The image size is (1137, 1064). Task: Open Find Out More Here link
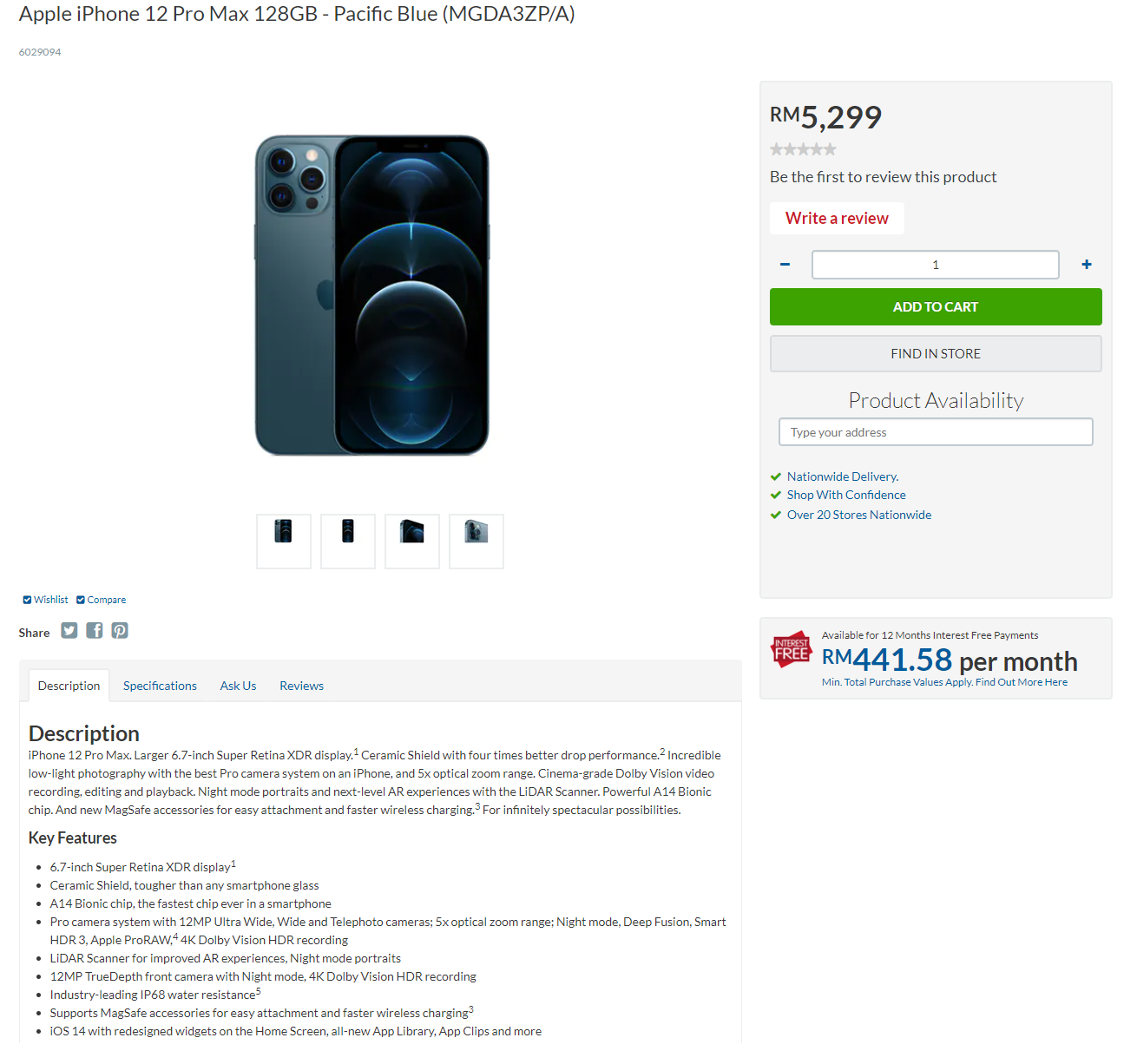coord(1022,682)
